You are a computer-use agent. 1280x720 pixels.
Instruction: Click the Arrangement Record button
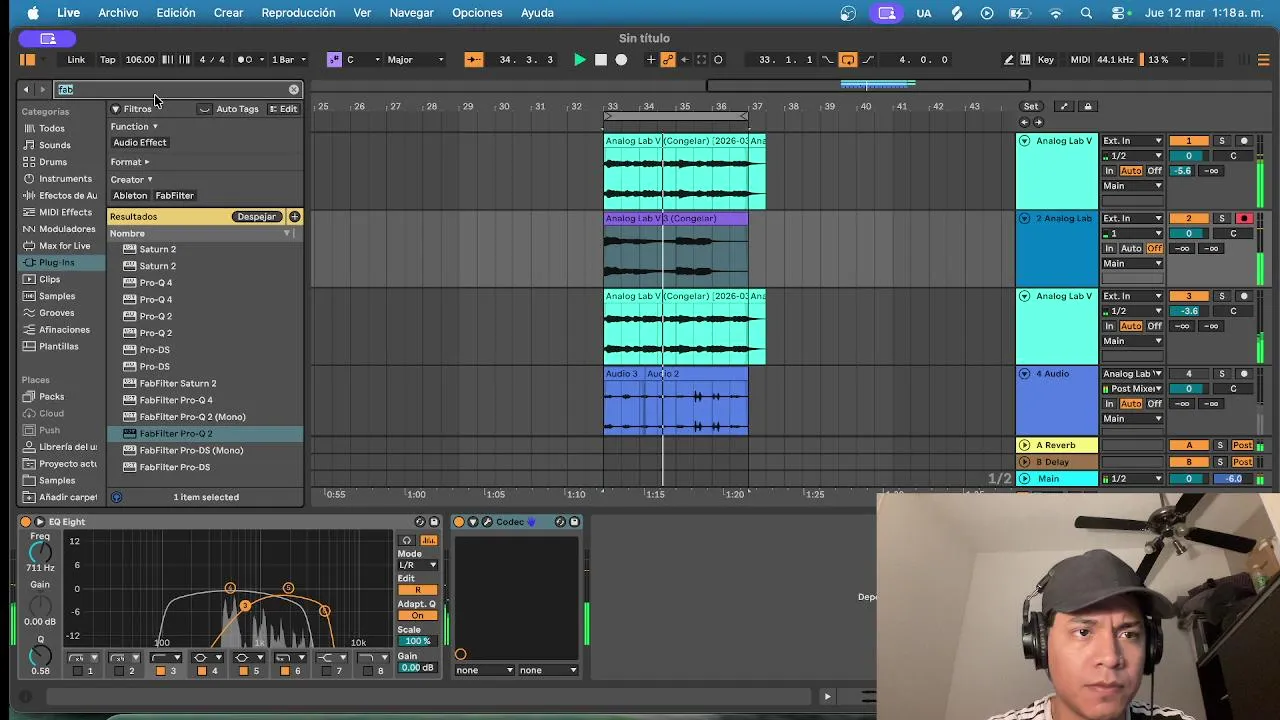[x=621, y=60]
